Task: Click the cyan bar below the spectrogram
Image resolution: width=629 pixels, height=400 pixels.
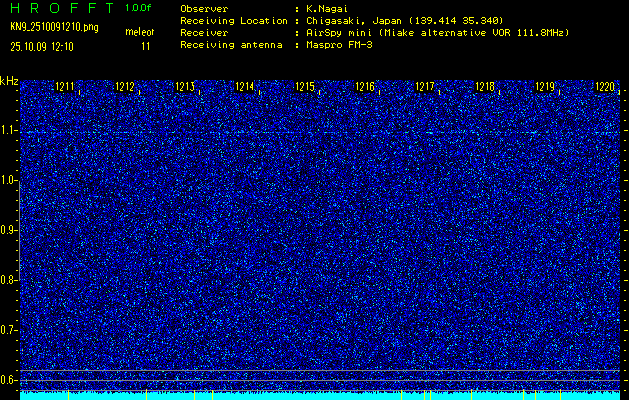Action: point(320,395)
